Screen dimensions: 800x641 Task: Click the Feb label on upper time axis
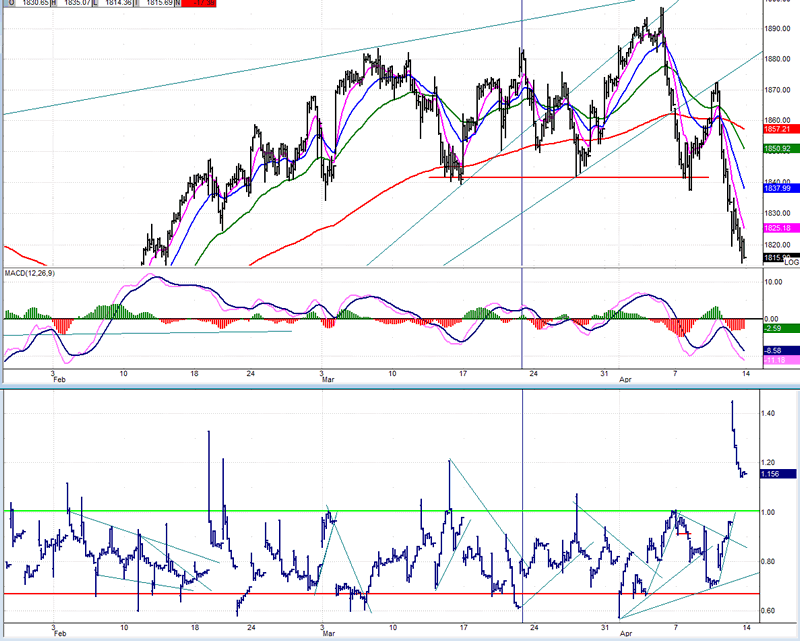coord(60,380)
